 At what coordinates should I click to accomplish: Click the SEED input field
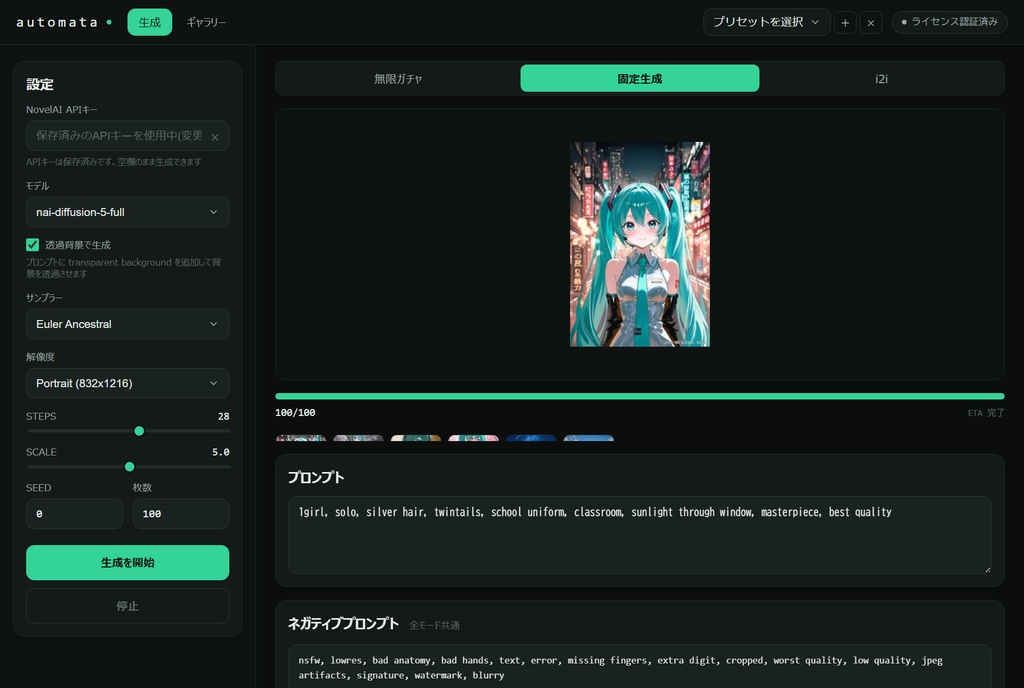pos(74,514)
